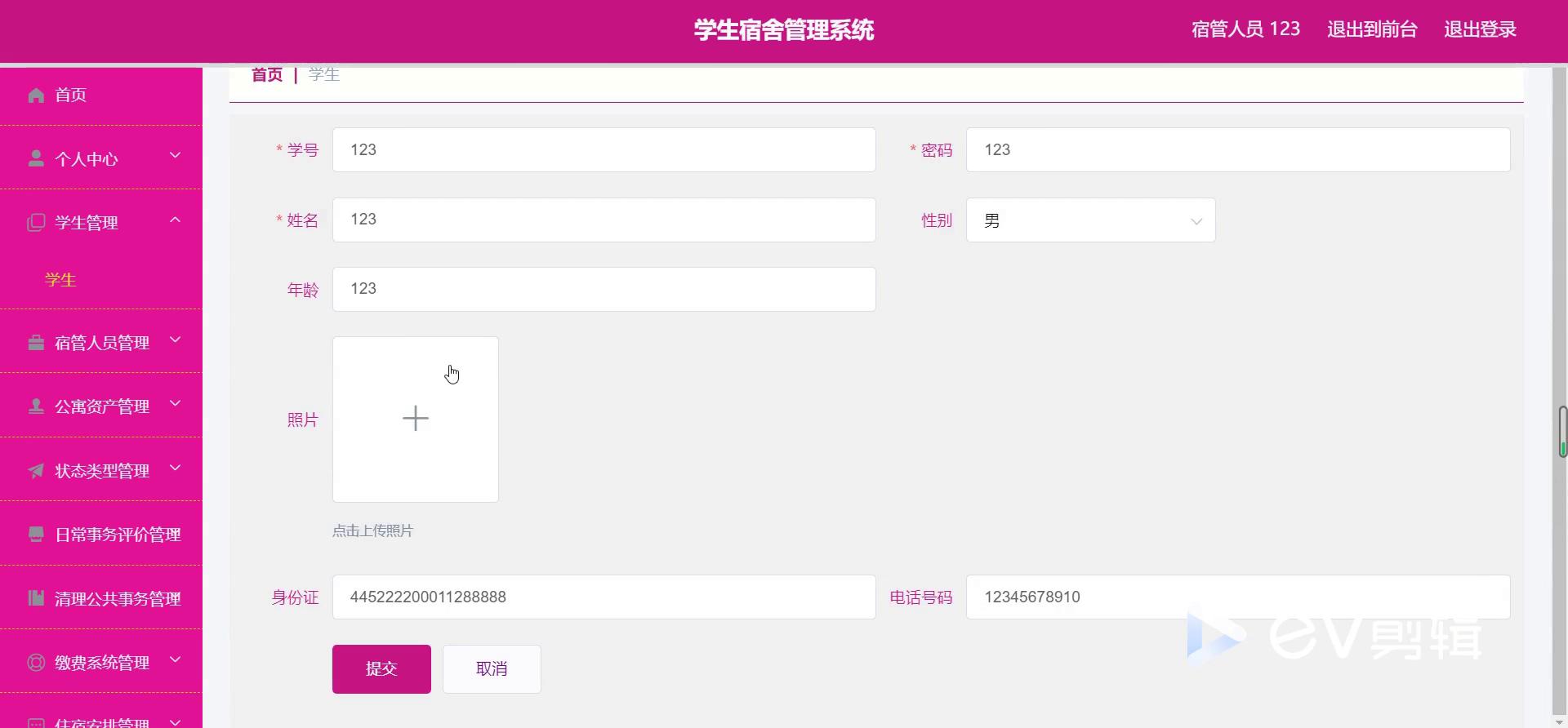This screenshot has height=728, width=1568.
Task: Click the briefcase icon beside 宿管人员管理
Action: [36, 343]
